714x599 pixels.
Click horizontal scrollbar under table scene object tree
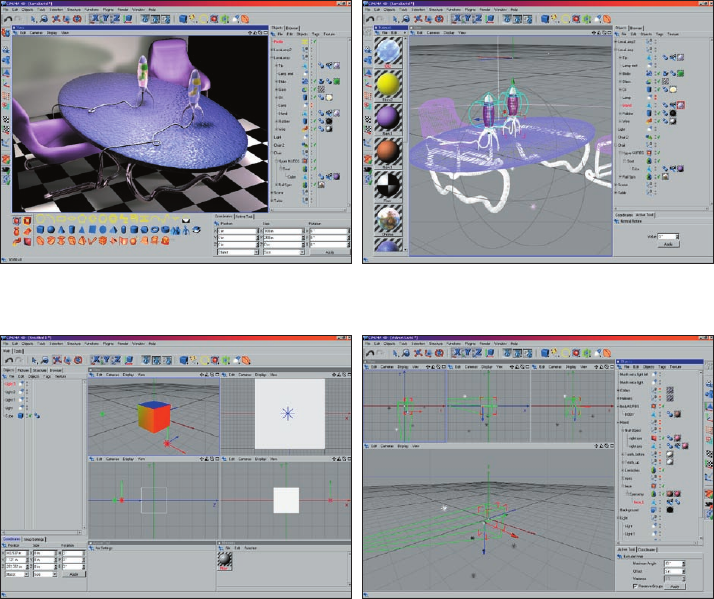pyautogui.click(x=309, y=210)
